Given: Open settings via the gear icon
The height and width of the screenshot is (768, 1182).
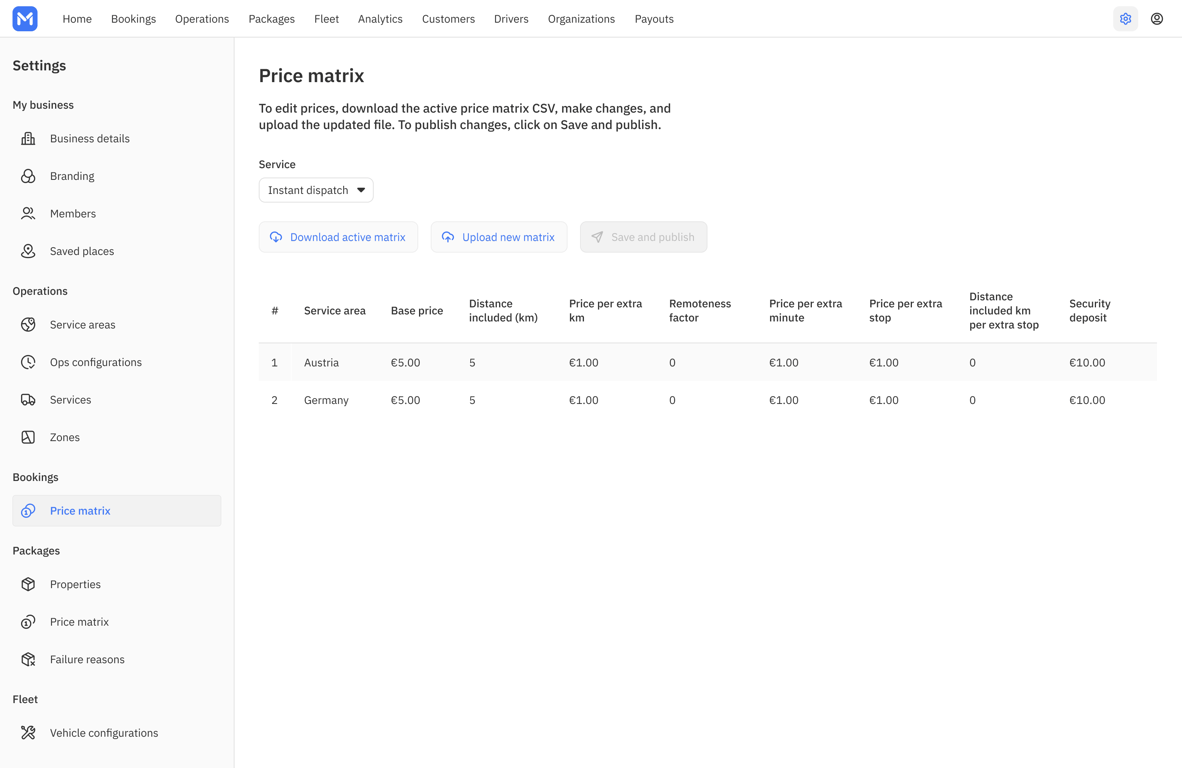Looking at the screenshot, I should [1125, 19].
